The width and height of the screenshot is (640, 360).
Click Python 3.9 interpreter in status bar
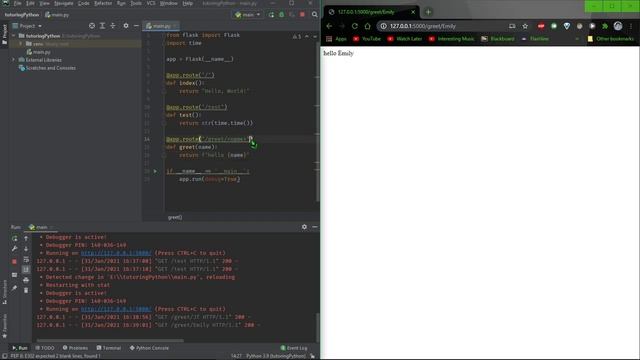[x=276, y=356]
